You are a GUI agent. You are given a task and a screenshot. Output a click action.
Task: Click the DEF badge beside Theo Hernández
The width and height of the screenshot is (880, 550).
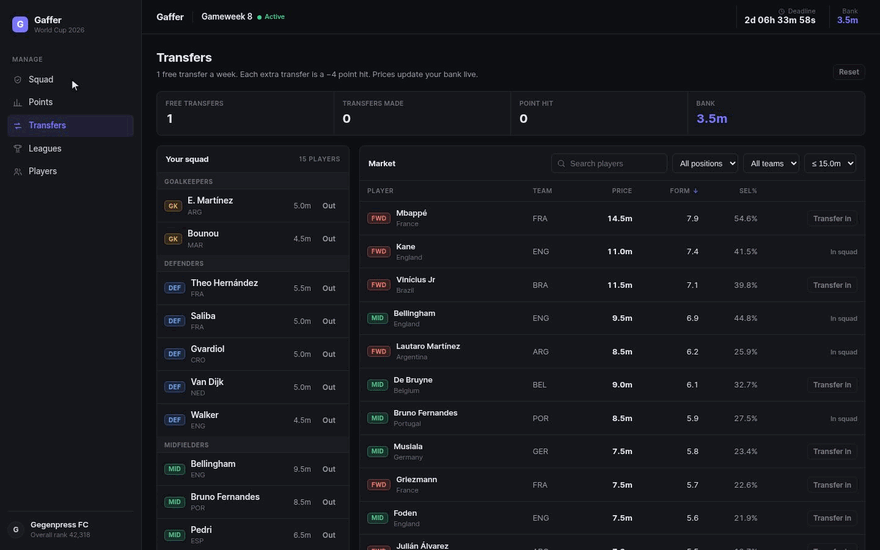[x=175, y=288]
